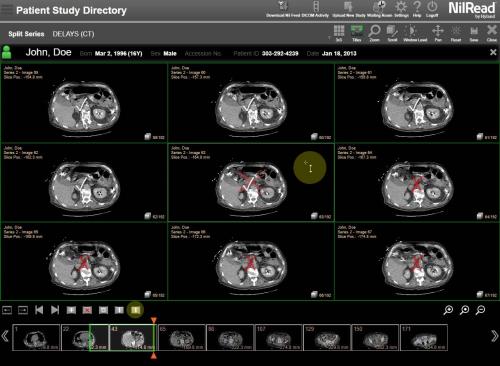Screen dimensions: 500x366
Task: Open the Settings gear
Action: click(x=401, y=9)
